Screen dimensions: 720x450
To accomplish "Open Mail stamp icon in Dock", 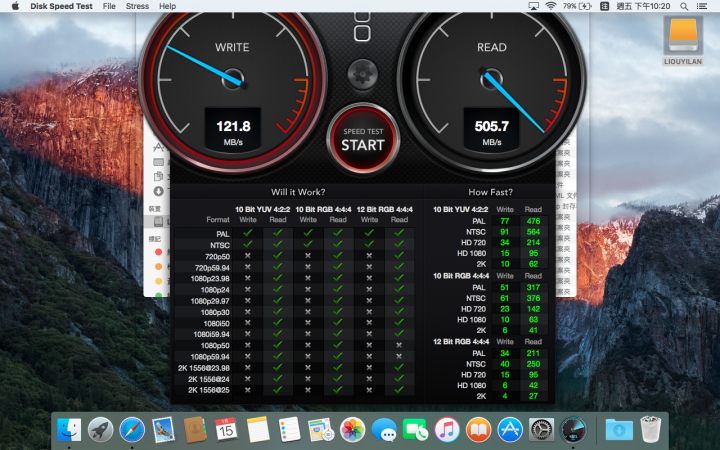I will coord(163,430).
